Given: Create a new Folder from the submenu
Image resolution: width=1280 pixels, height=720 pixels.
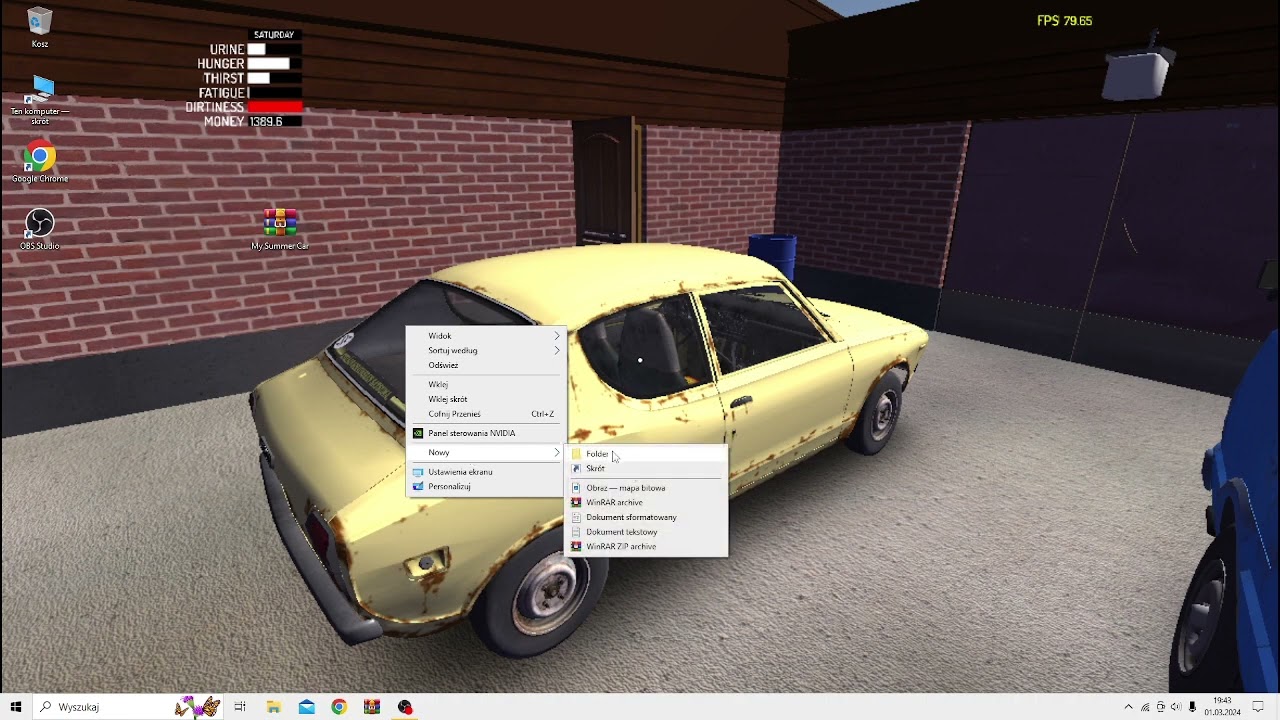Looking at the screenshot, I should pyautogui.click(x=647, y=454).
